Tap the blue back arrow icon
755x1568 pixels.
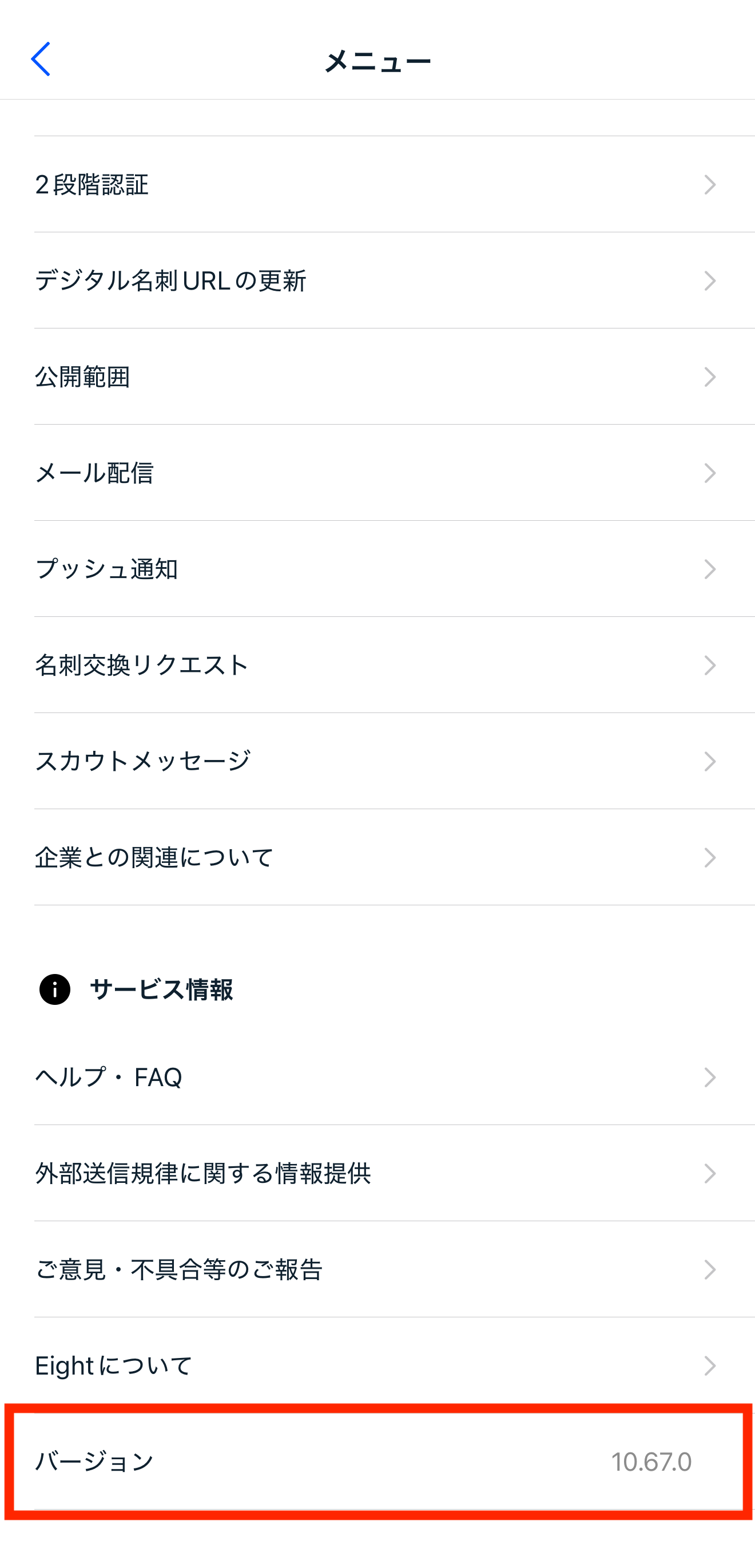(x=40, y=59)
